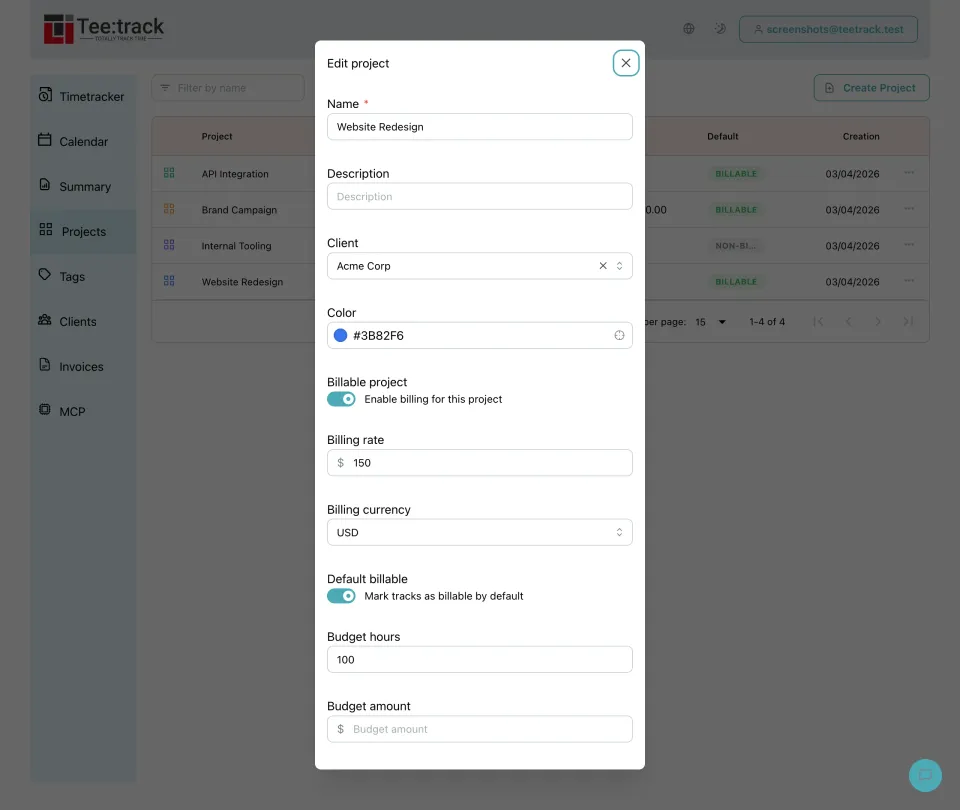
Task: Click the color hex value field
Action: pyautogui.click(x=479, y=336)
